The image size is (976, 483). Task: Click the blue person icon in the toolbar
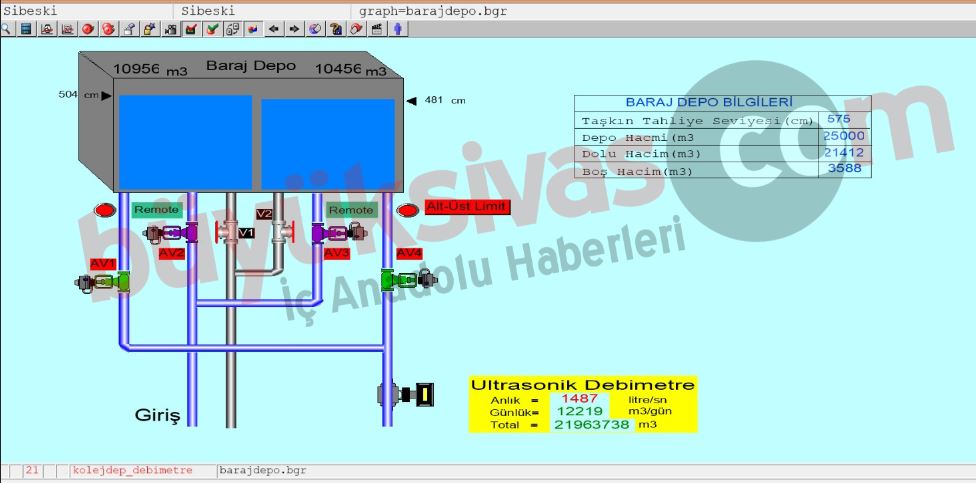pyautogui.click(x=398, y=29)
